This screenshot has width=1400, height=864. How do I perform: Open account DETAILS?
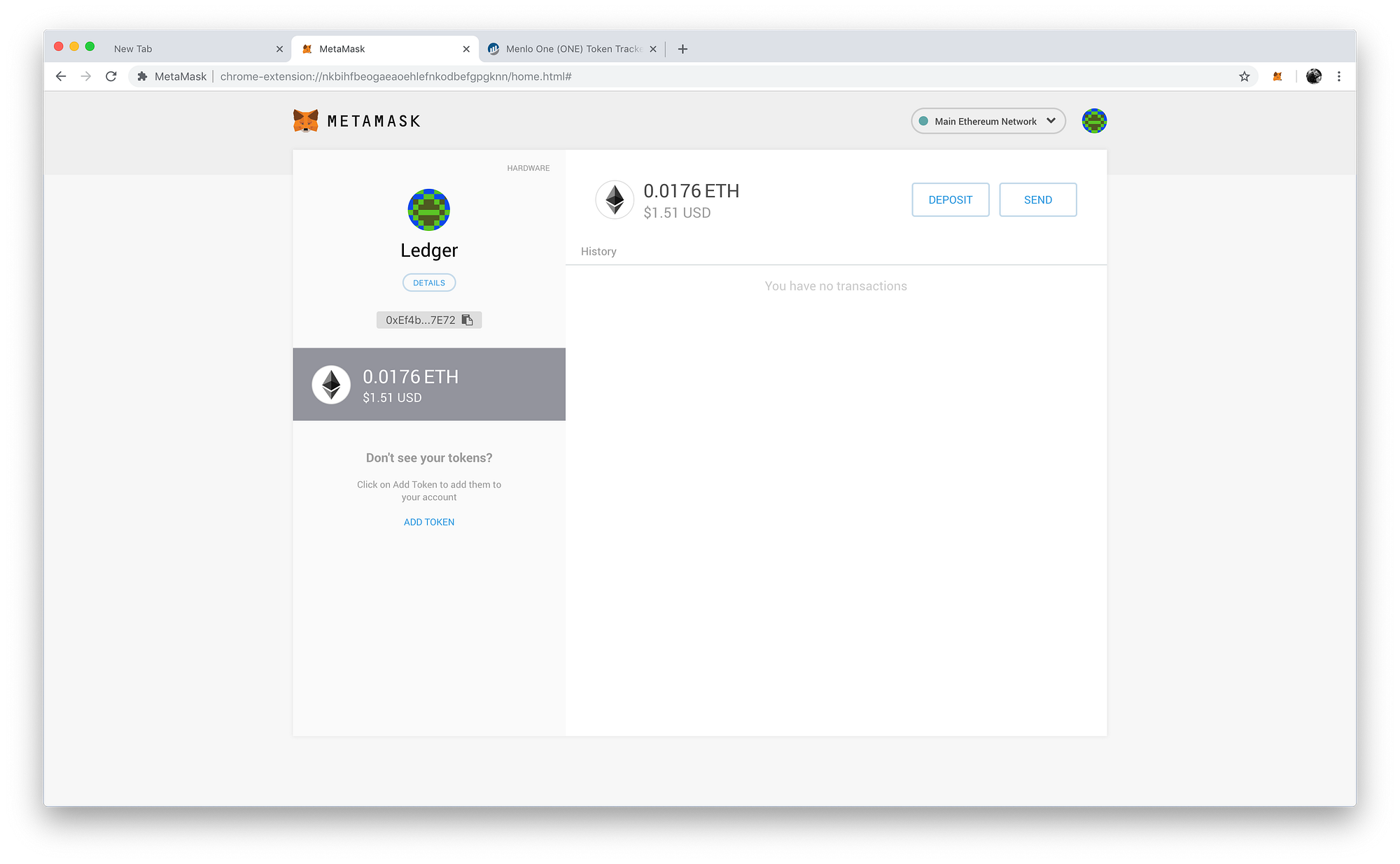pyautogui.click(x=429, y=283)
